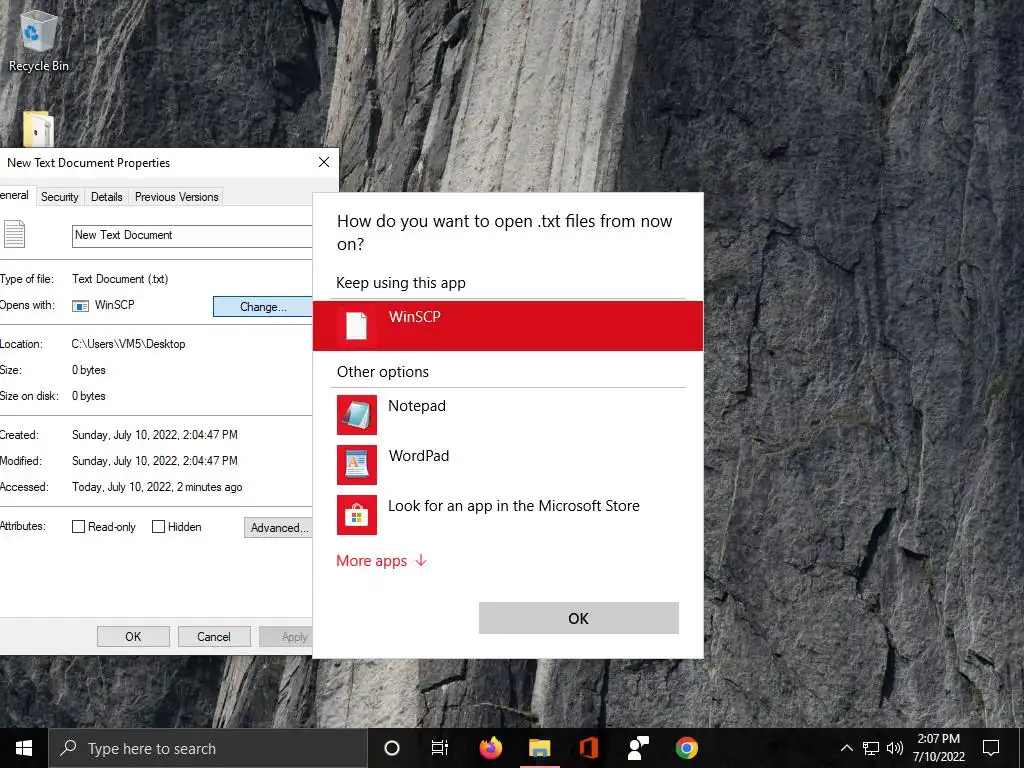Click the Microsoft Store bag icon
This screenshot has height=768, width=1024.
click(x=357, y=515)
